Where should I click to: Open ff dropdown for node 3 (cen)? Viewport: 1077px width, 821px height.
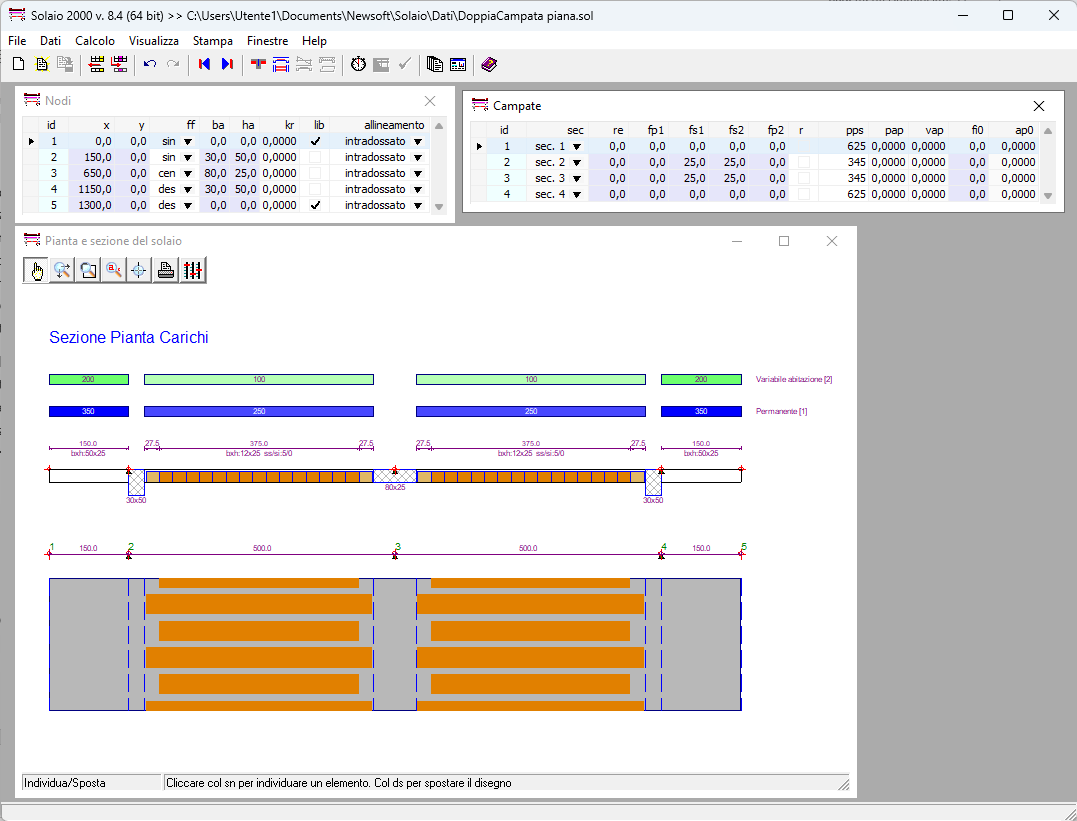click(x=188, y=173)
